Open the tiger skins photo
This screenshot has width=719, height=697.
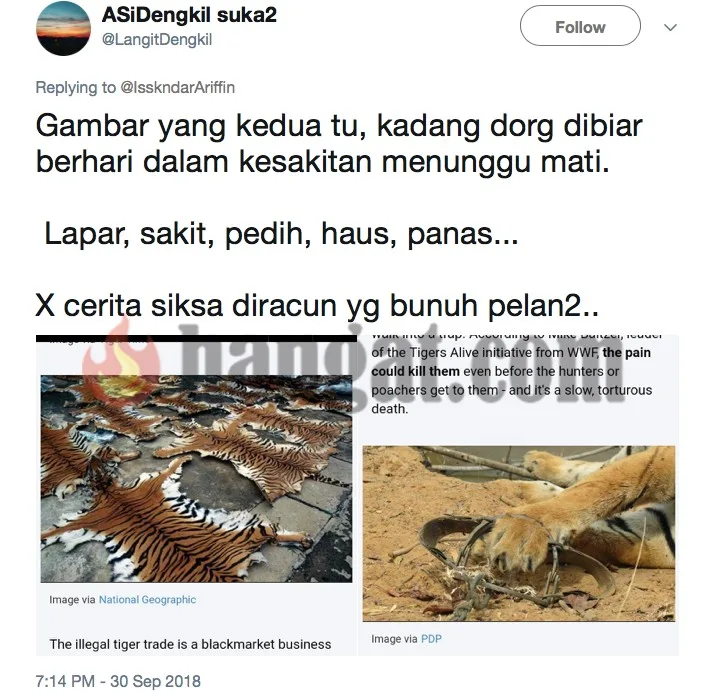(x=196, y=478)
